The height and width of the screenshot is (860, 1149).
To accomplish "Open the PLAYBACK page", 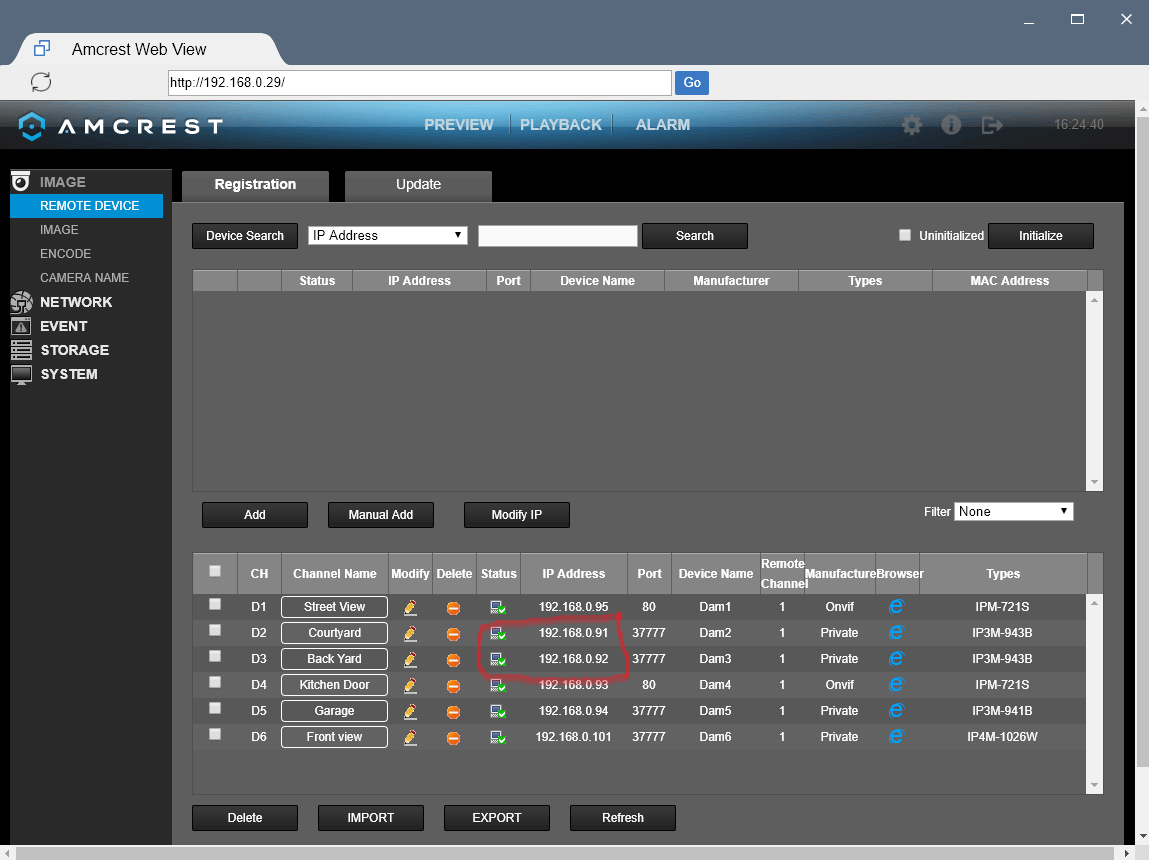I will click(561, 125).
